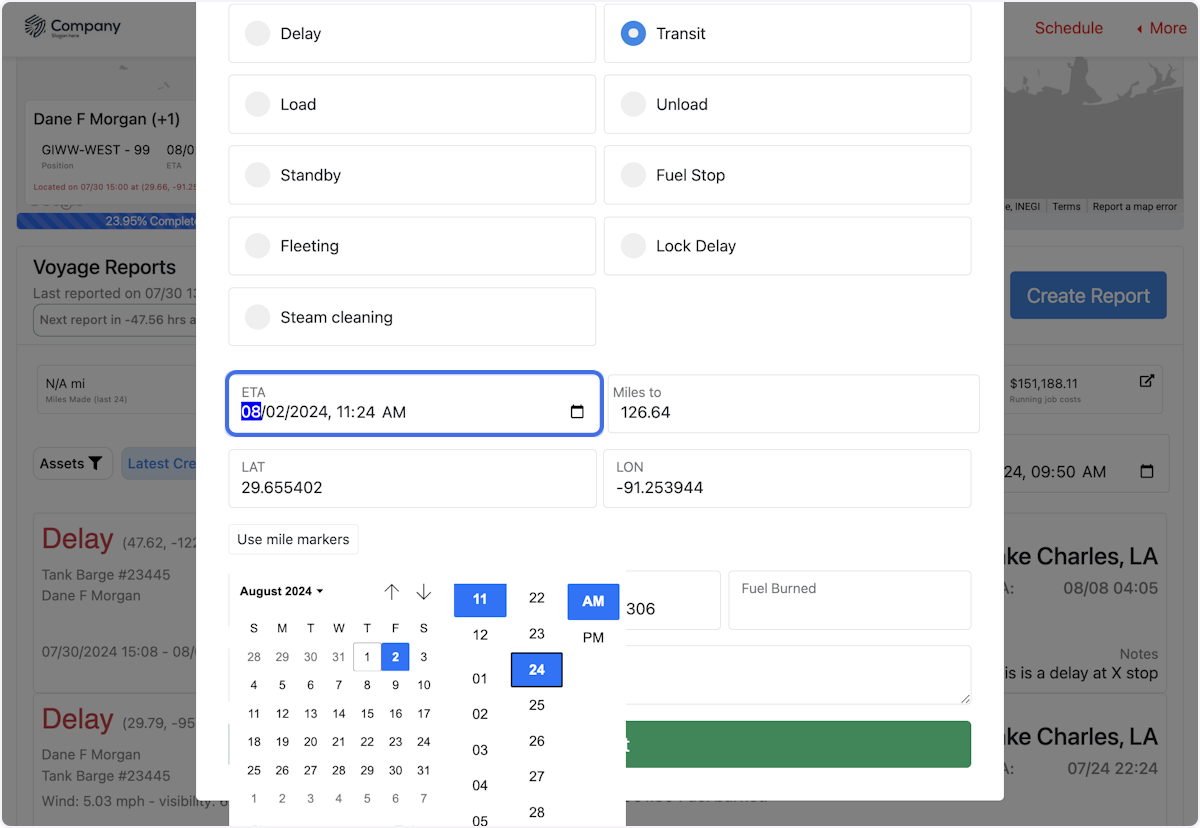
Task: Go to next month with down arrow
Action: (x=424, y=592)
